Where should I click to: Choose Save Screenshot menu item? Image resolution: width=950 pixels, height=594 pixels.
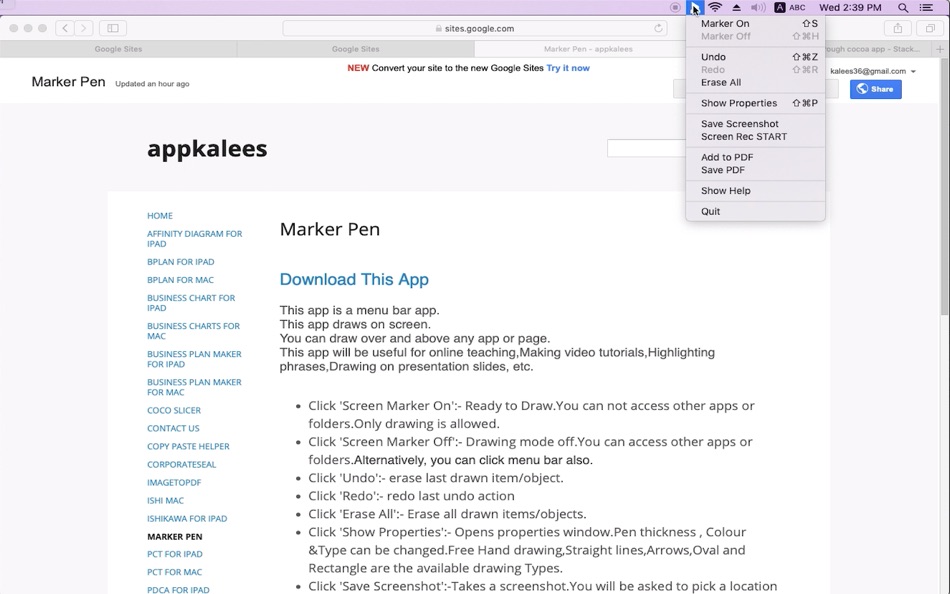(x=755, y=124)
